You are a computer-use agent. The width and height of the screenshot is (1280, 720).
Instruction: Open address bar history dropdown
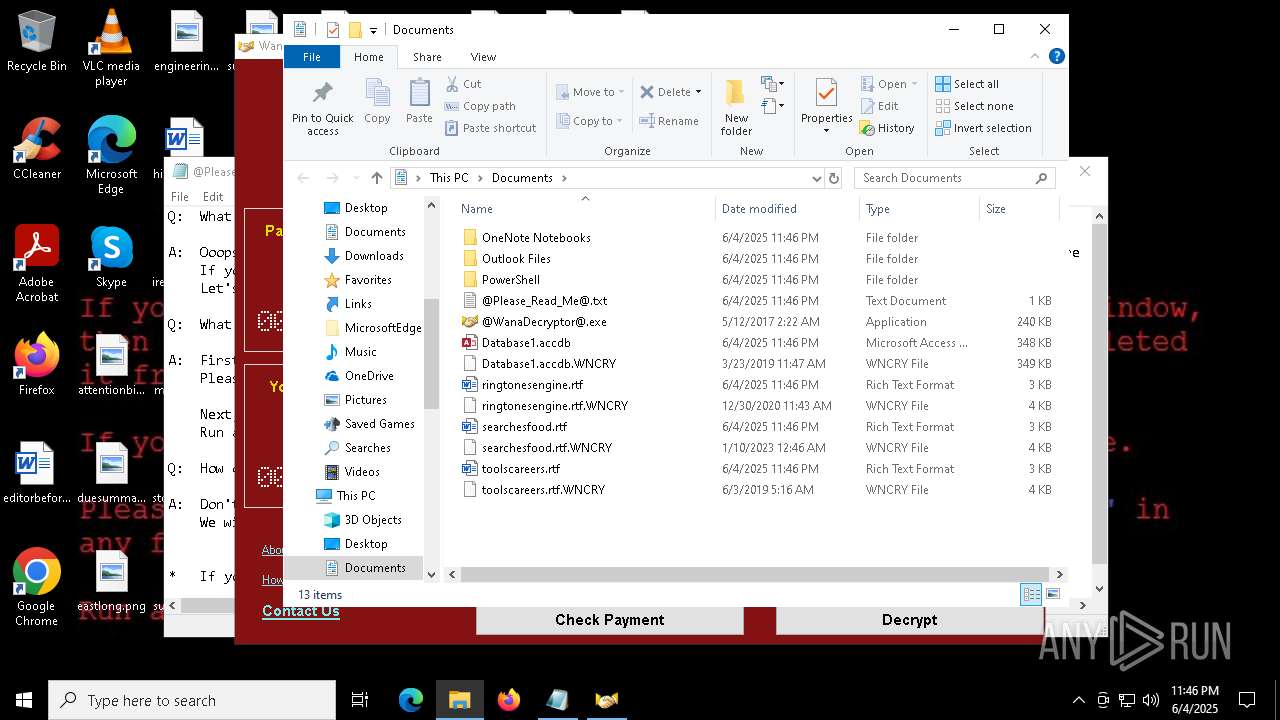click(817, 178)
